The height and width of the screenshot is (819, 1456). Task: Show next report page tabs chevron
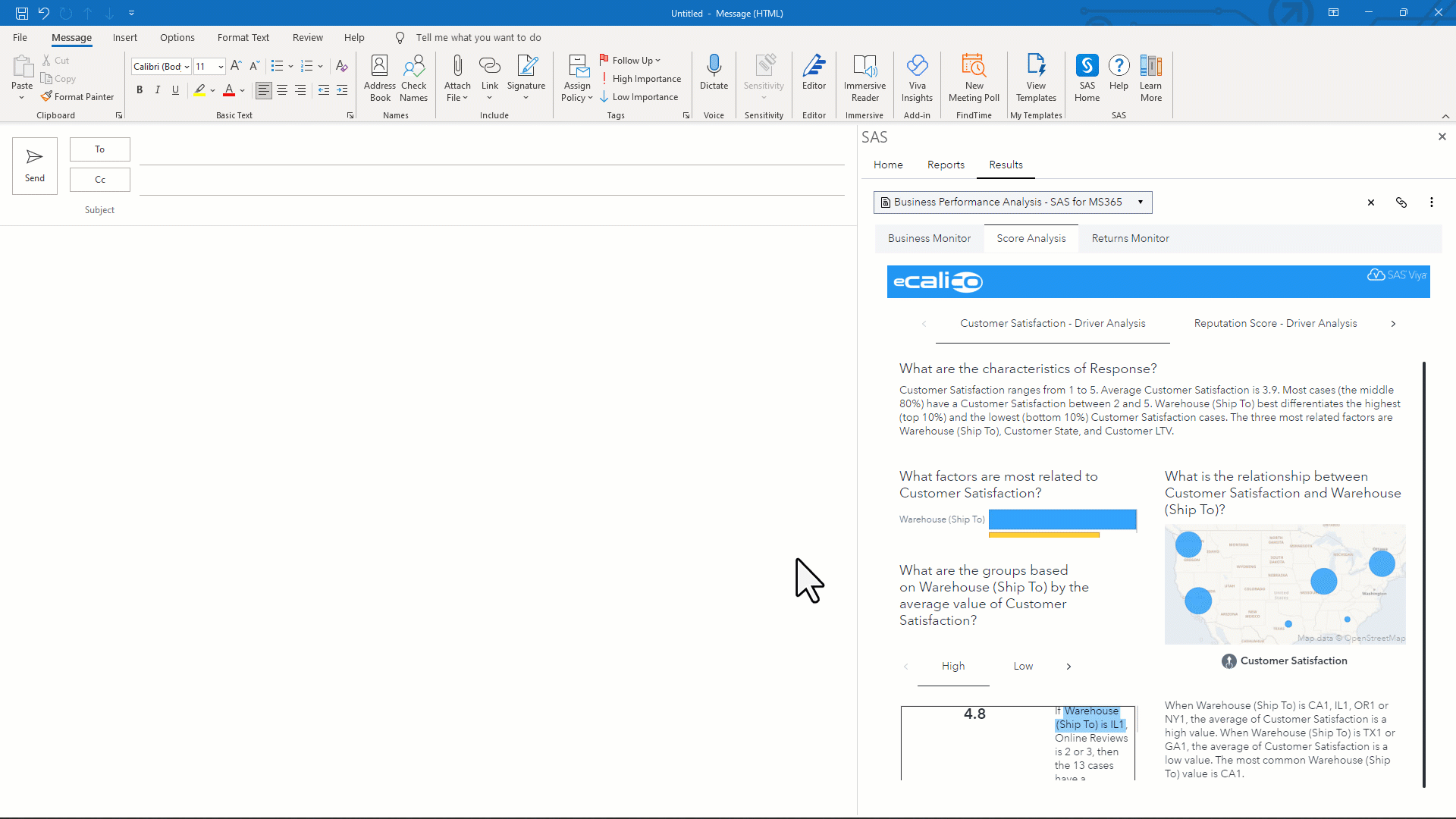tap(1393, 324)
